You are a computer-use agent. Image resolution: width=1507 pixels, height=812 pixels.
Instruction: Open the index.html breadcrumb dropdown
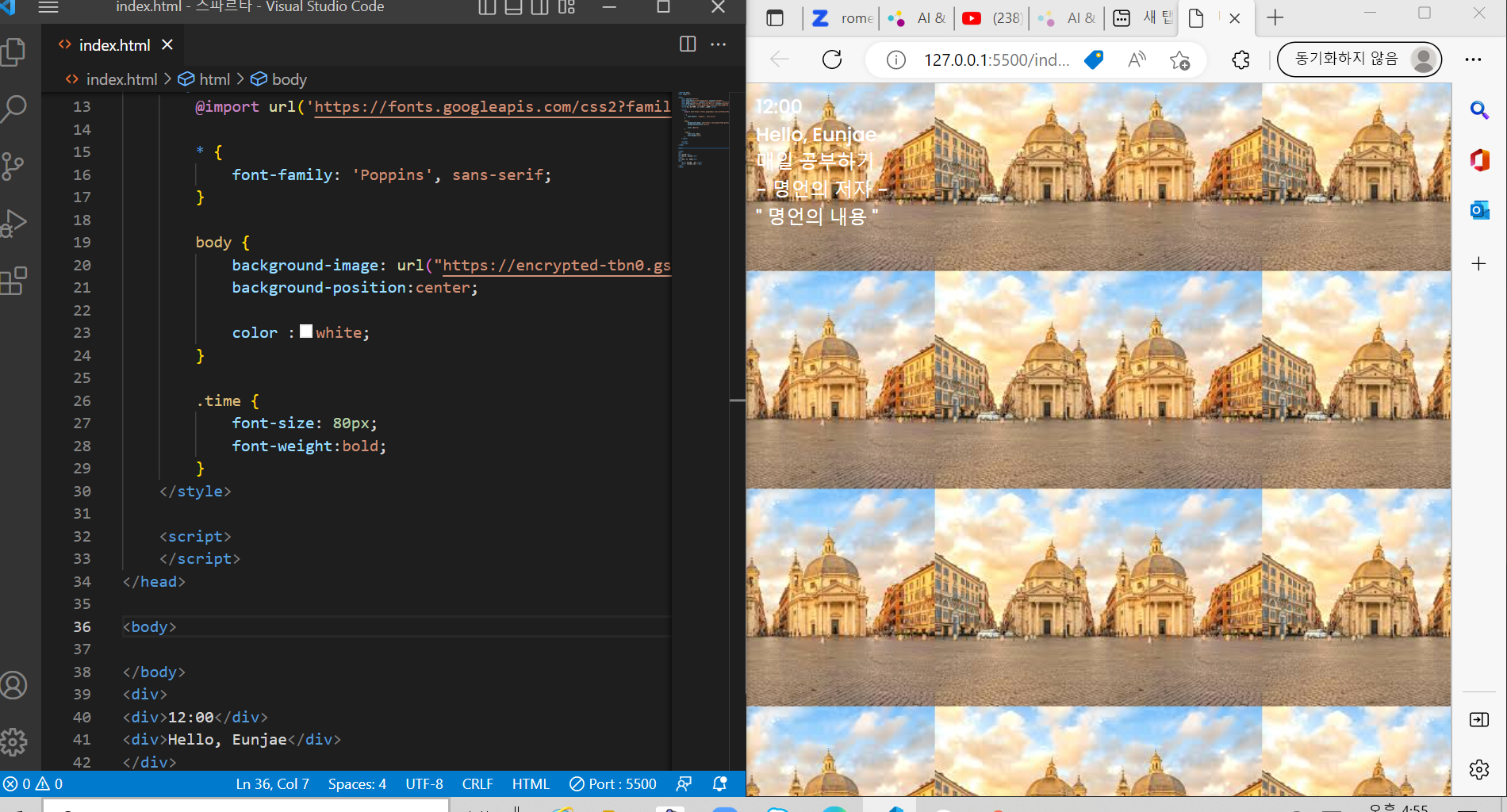(121, 79)
